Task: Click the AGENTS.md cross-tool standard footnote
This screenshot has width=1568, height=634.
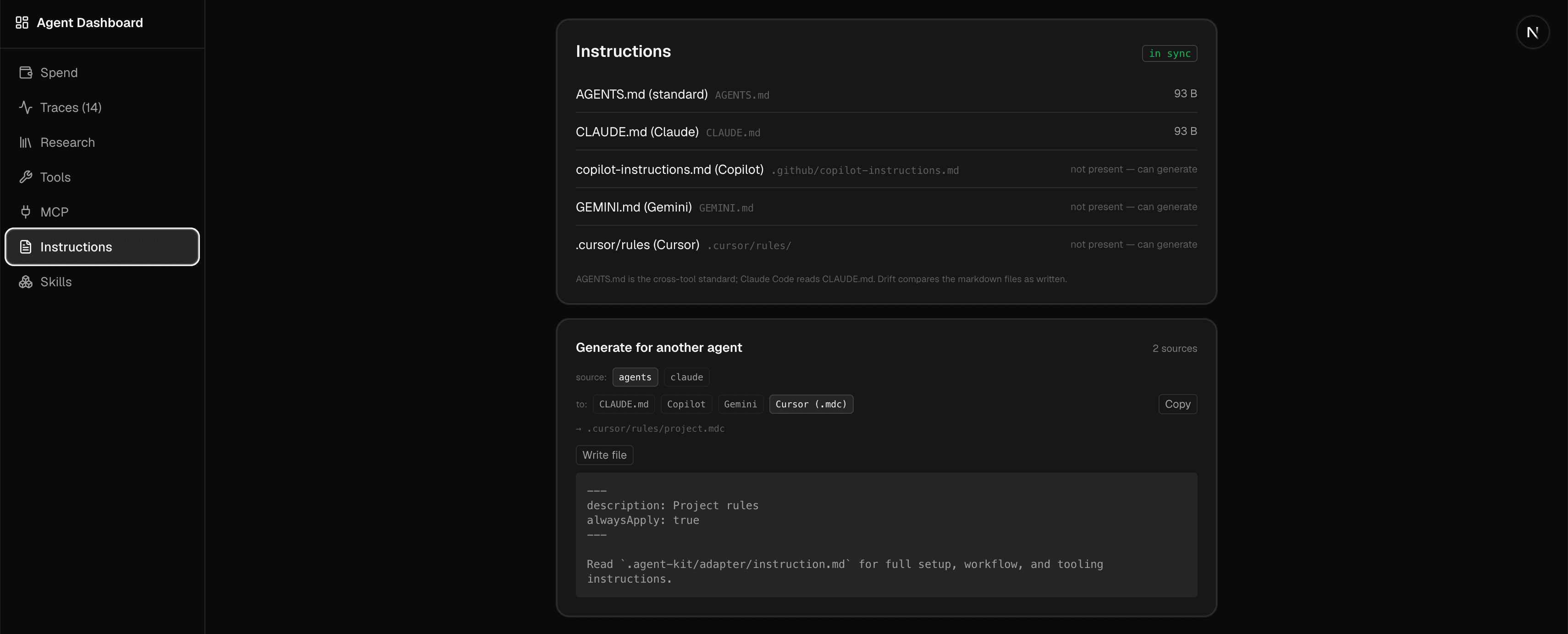Action: click(821, 279)
